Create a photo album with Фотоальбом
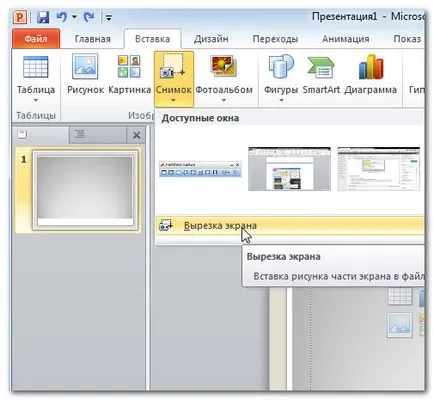This screenshot has width=434, height=400. click(x=224, y=67)
